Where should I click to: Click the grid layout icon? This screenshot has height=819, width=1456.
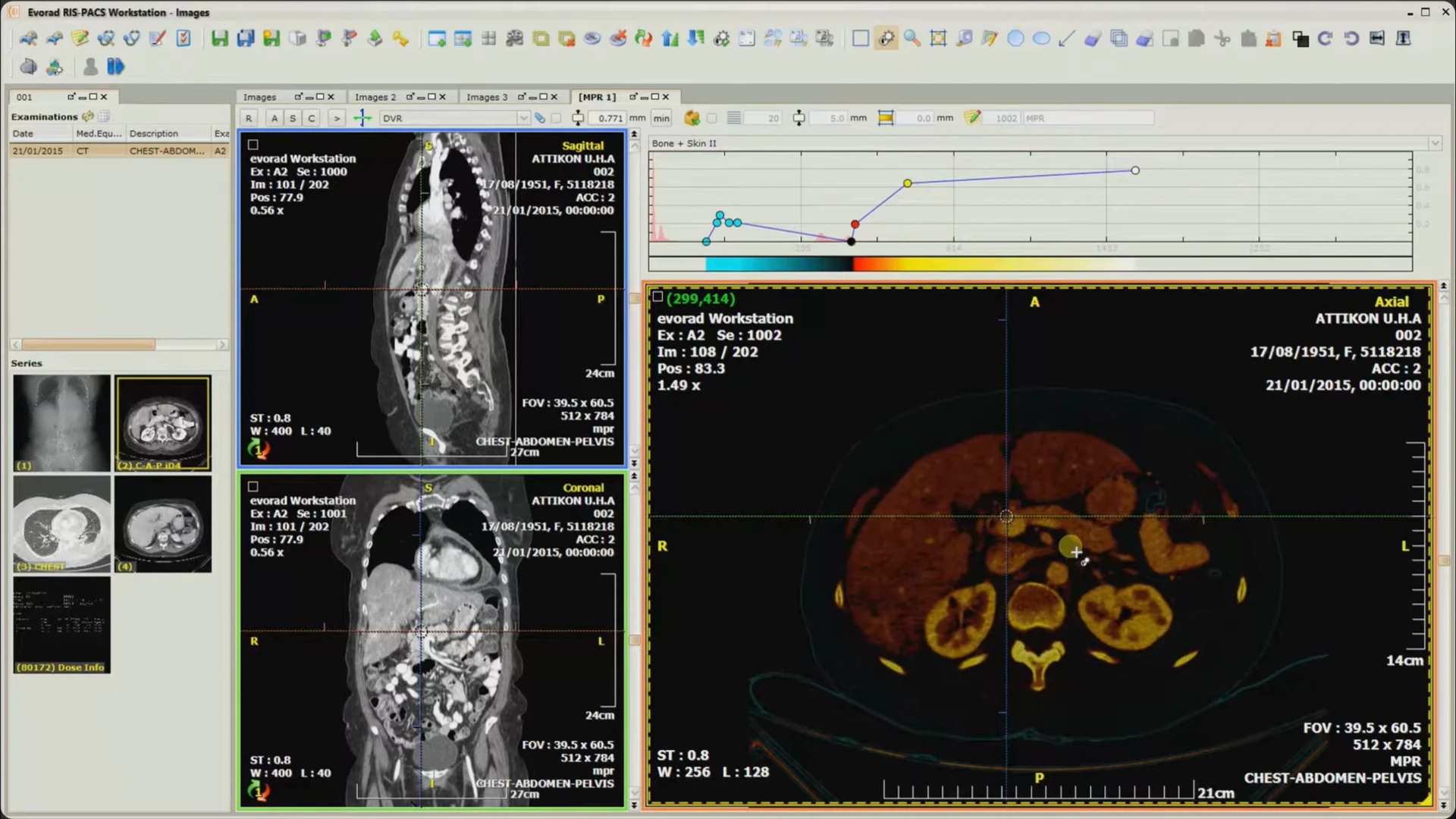coord(489,39)
